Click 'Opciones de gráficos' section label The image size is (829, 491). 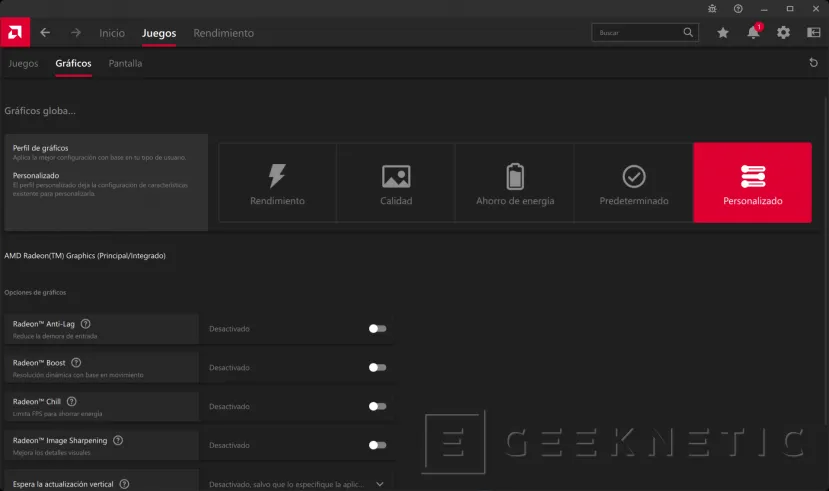[35, 292]
